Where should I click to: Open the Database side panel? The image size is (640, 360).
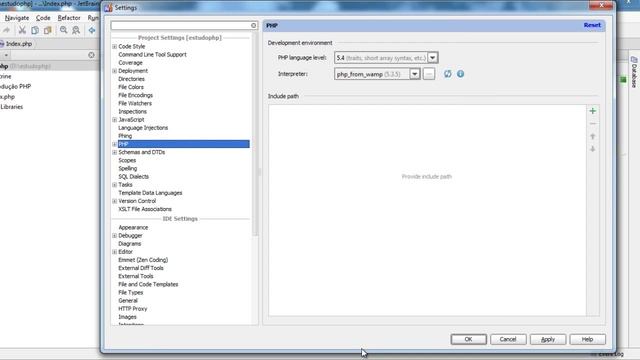(x=634, y=72)
